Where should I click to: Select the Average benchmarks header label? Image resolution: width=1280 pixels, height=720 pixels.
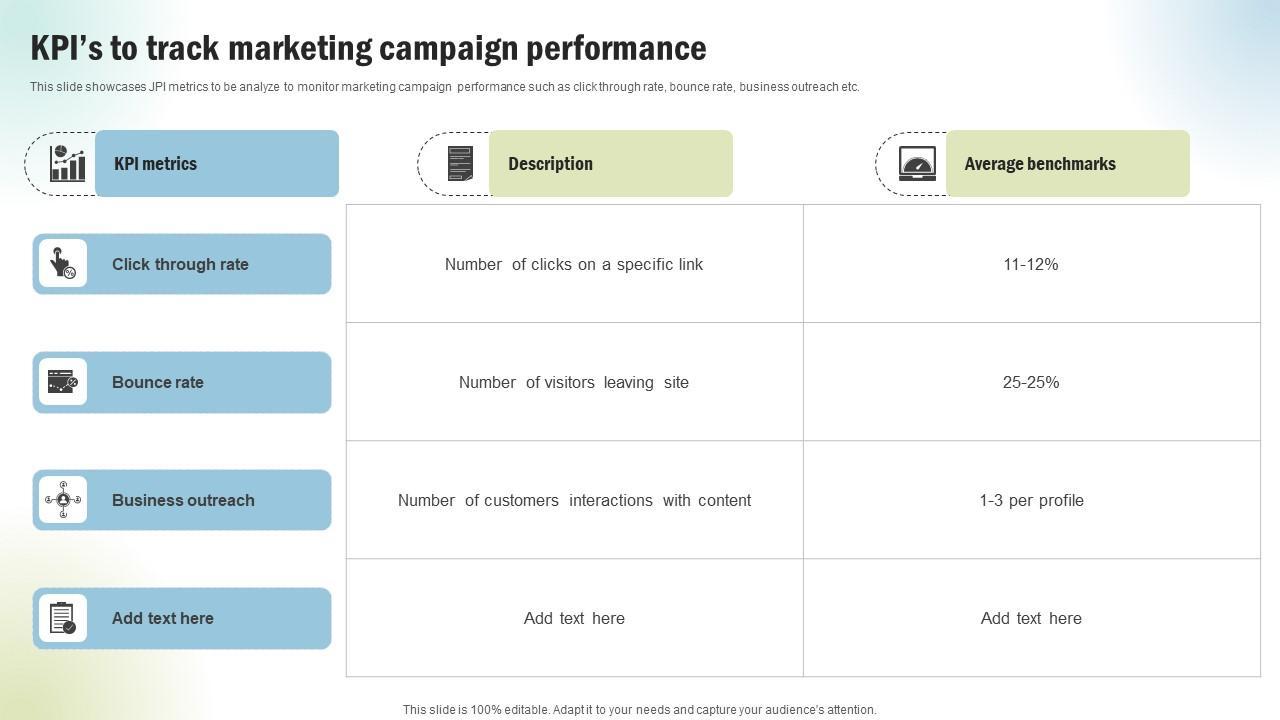click(x=1040, y=164)
